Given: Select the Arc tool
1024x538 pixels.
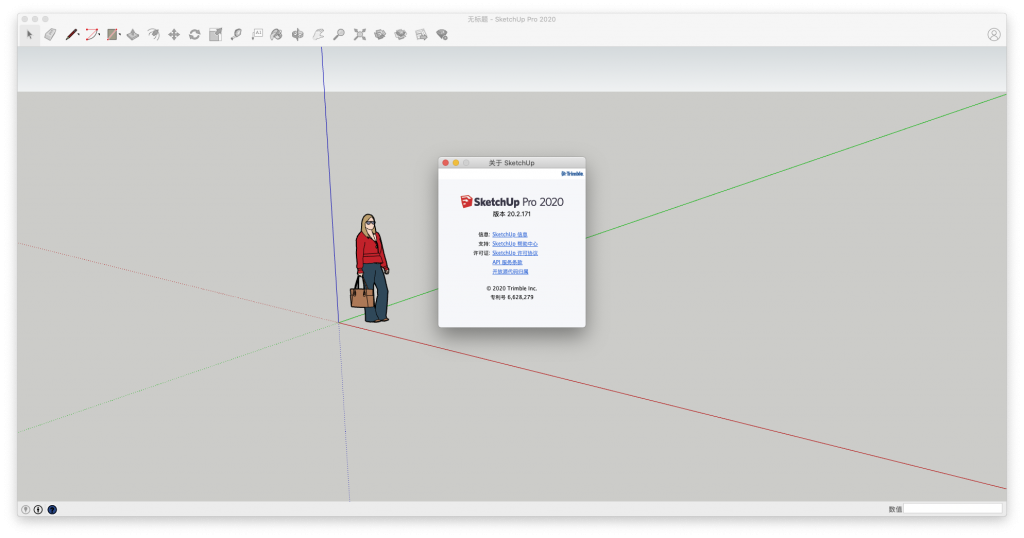Looking at the screenshot, I should pyautogui.click(x=91, y=35).
